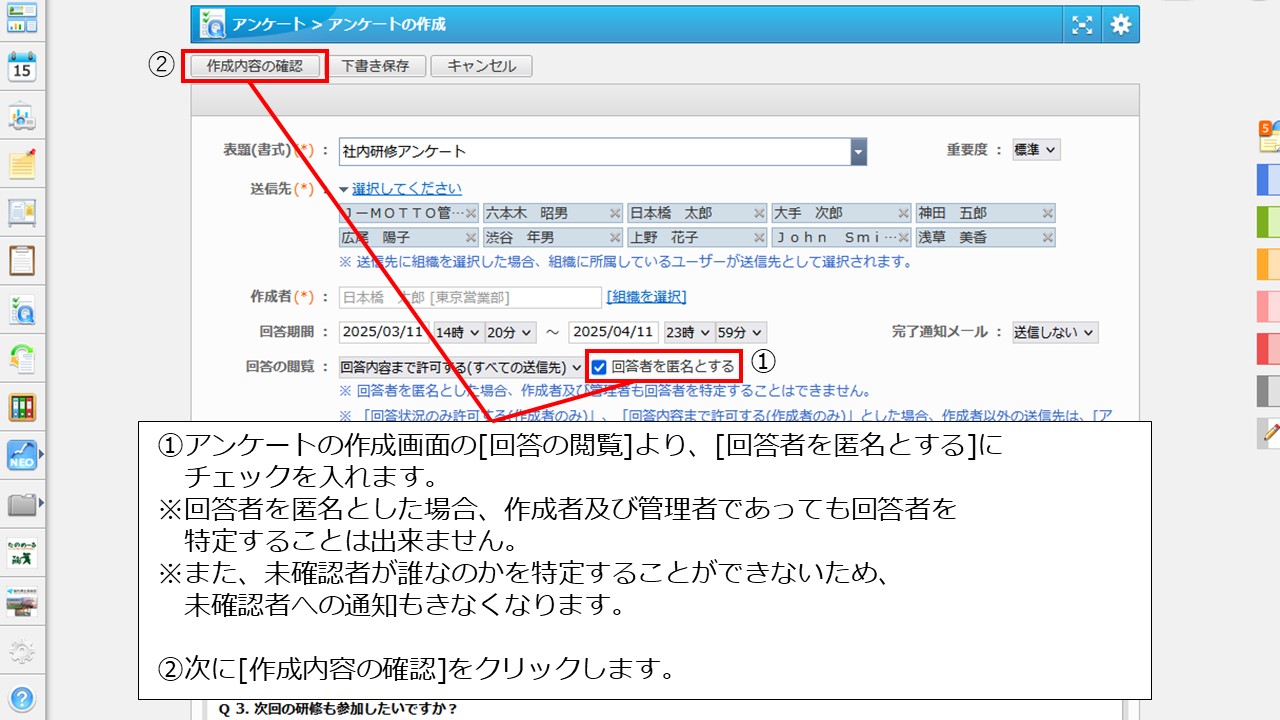Open the 回答の閲覧 permission dropdown
1280x720 pixels.
click(461, 367)
